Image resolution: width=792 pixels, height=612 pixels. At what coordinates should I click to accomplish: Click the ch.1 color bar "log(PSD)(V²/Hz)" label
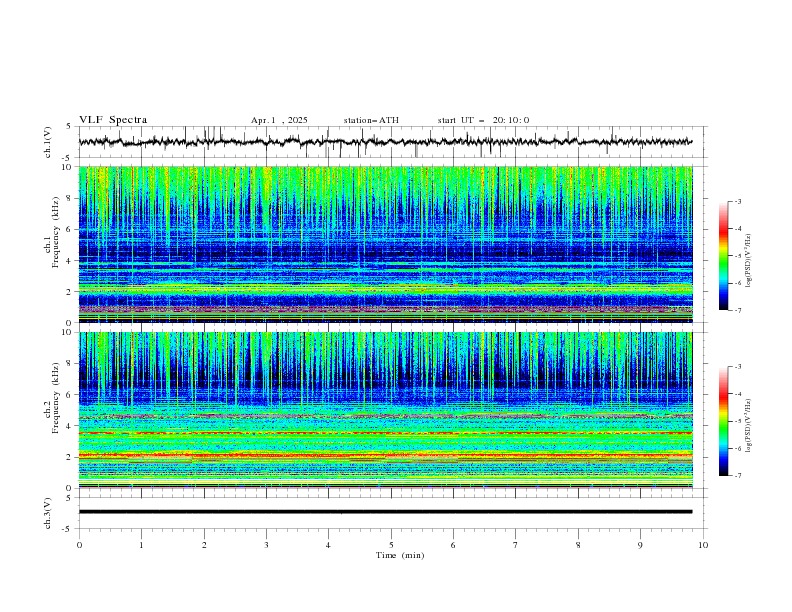pyautogui.click(x=749, y=261)
